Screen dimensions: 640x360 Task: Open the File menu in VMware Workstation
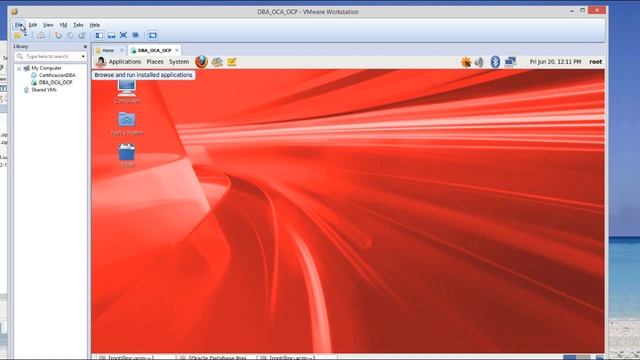click(x=19, y=25)
